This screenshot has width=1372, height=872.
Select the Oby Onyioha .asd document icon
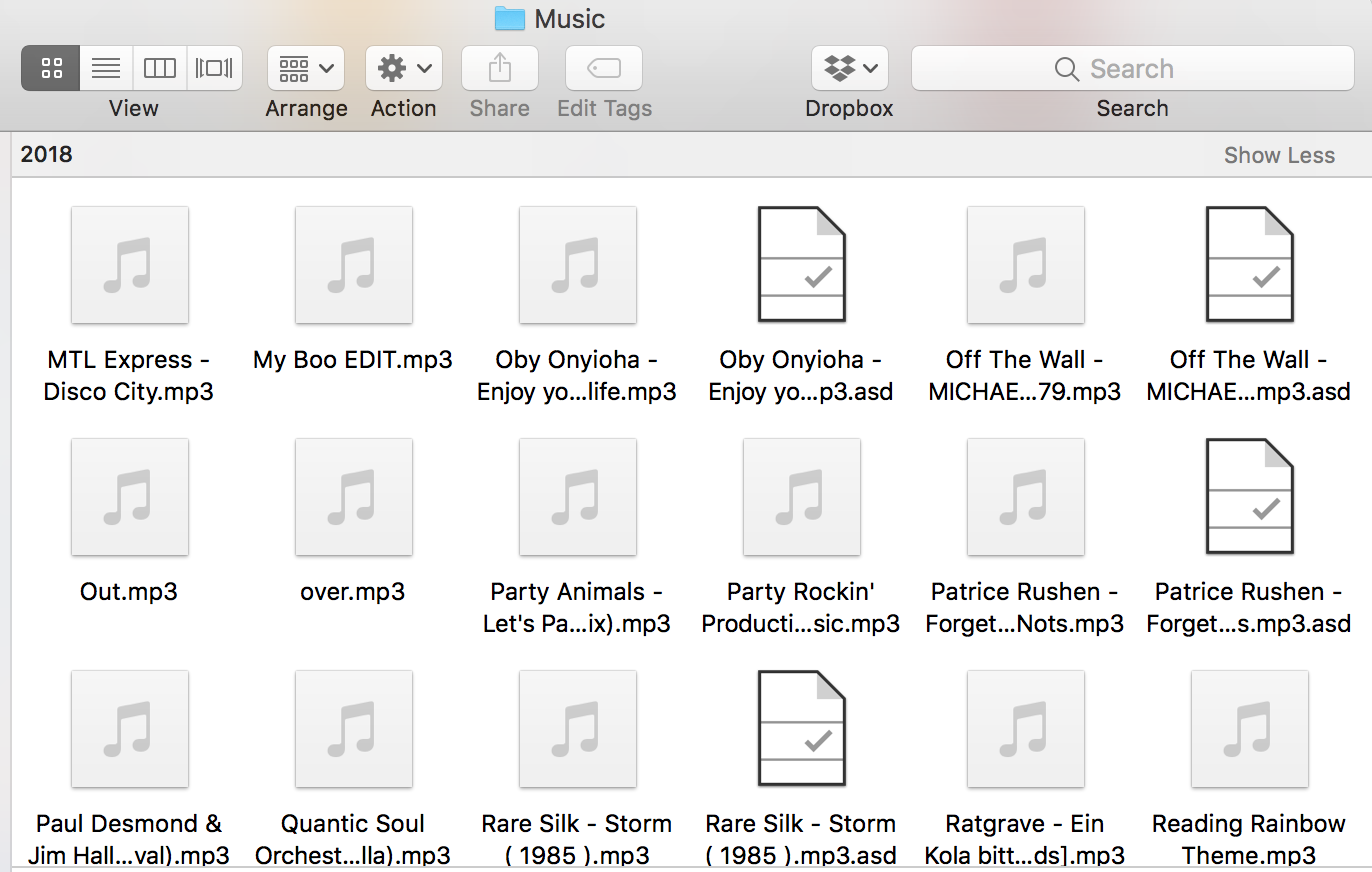click(x=802, y=265)
